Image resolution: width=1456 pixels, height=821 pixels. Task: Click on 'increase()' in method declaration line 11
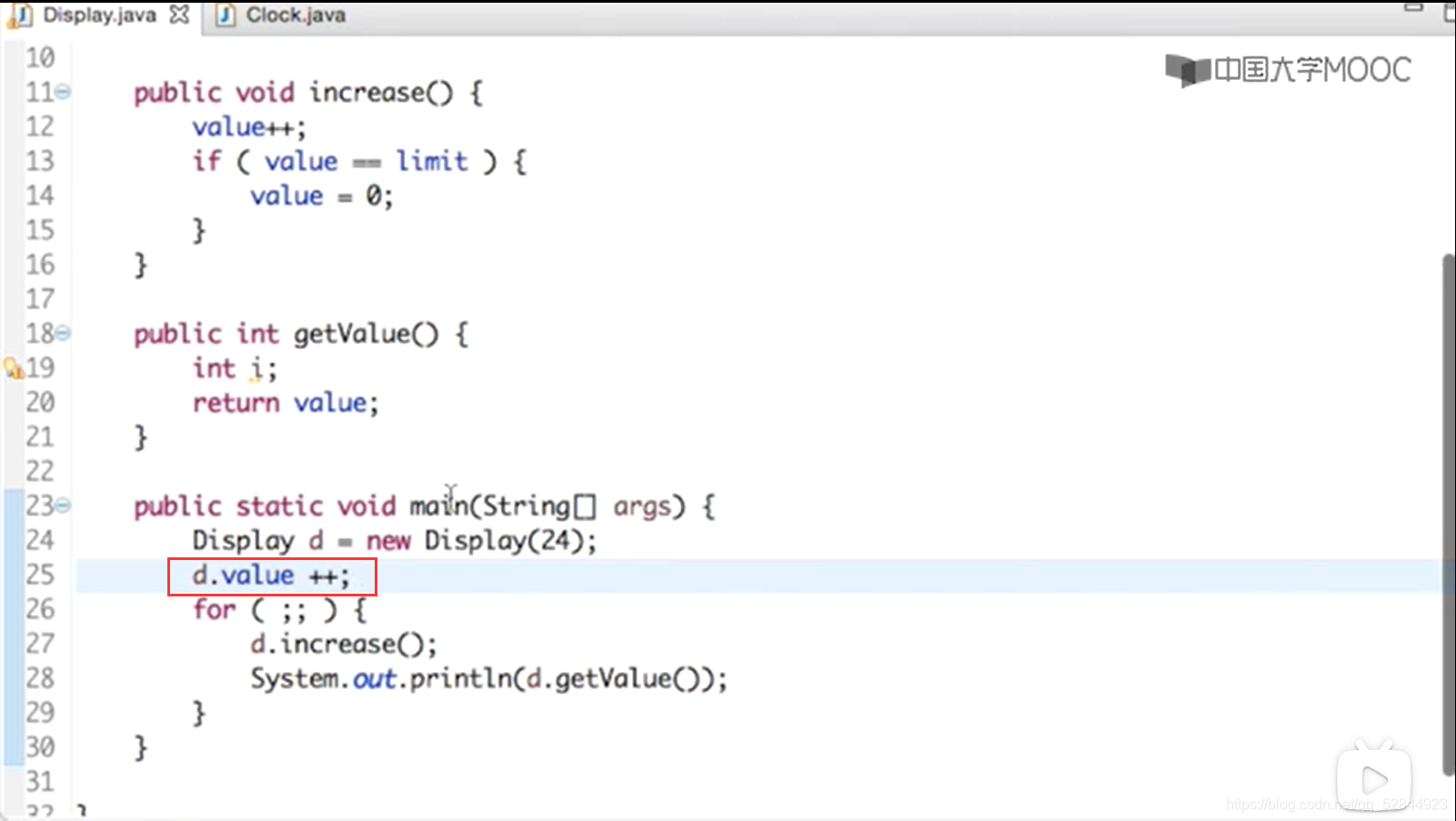[381, 92]
